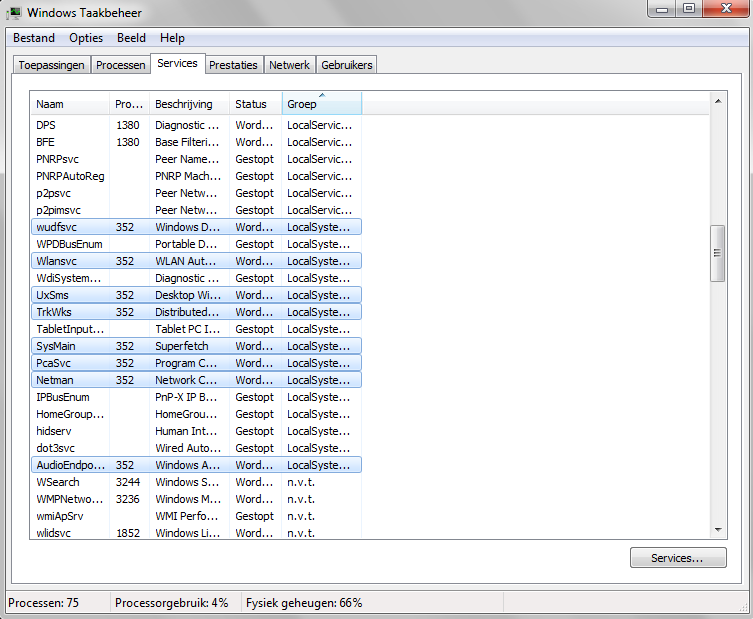
Task: Click the WLAN Aut... description cell
Action: (x=186, y=261)
